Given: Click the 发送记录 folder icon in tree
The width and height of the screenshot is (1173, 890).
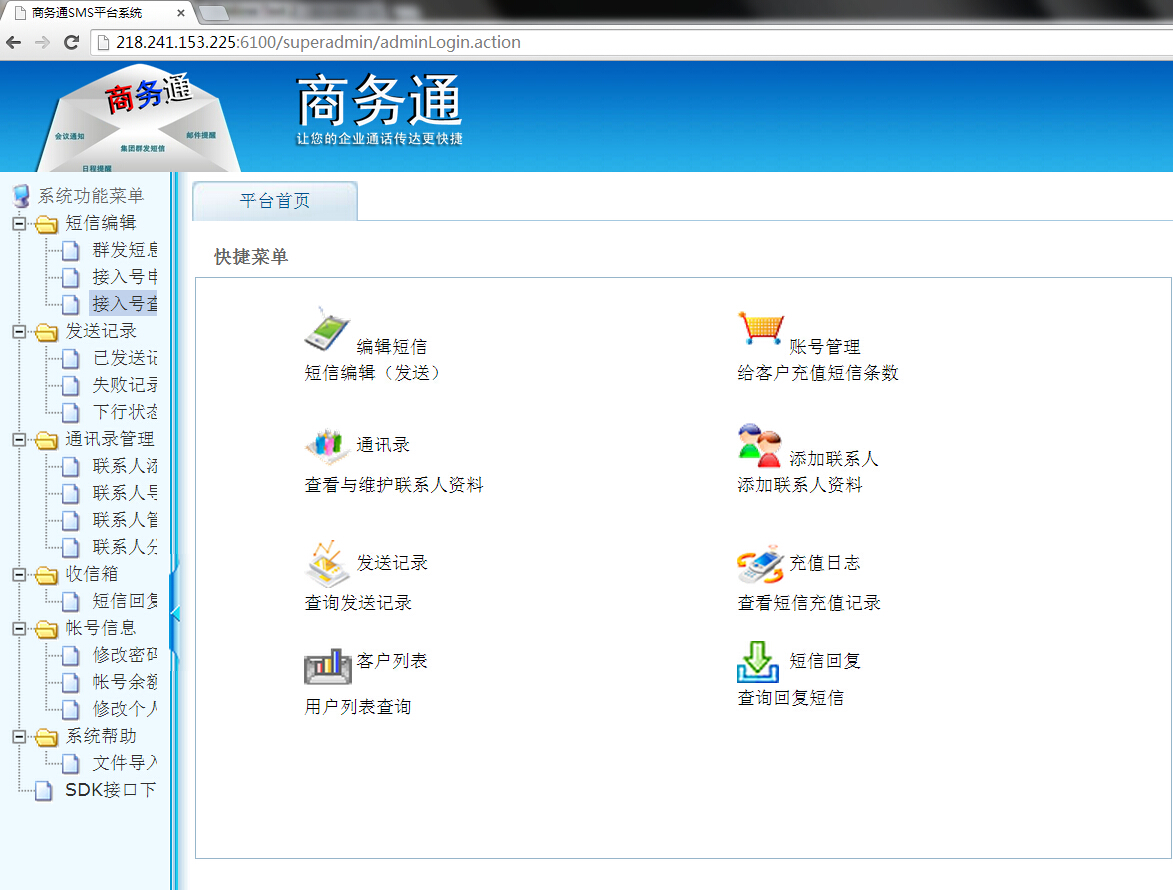Looking at the screenshot, I should 46,331.
